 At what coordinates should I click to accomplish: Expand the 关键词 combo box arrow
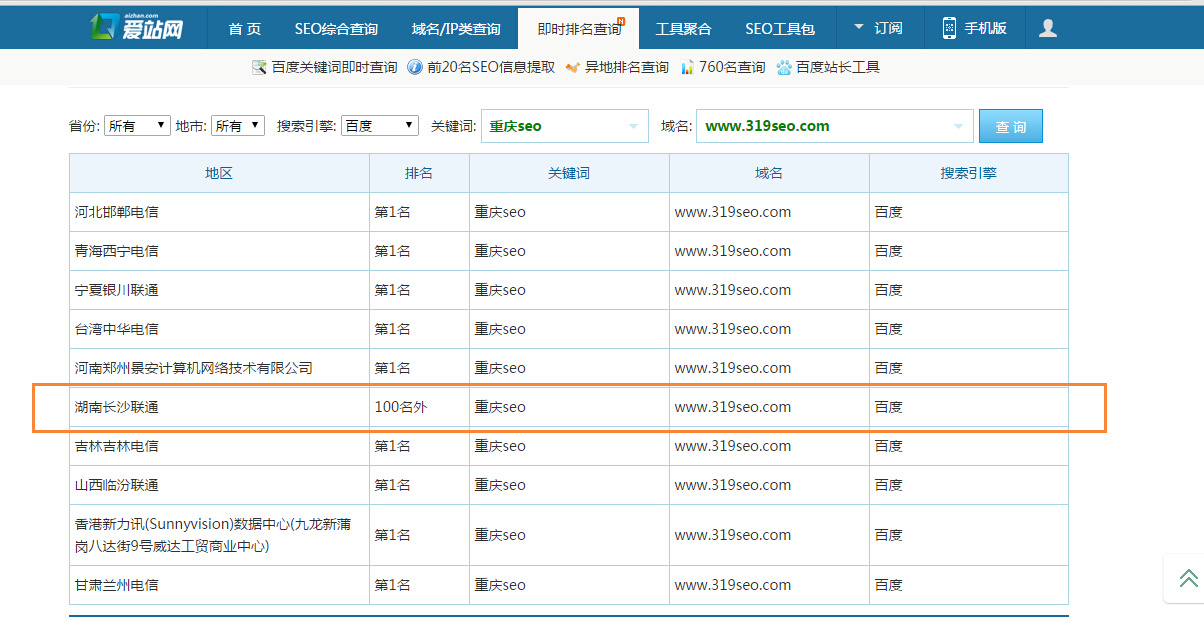tap(633, 126)
